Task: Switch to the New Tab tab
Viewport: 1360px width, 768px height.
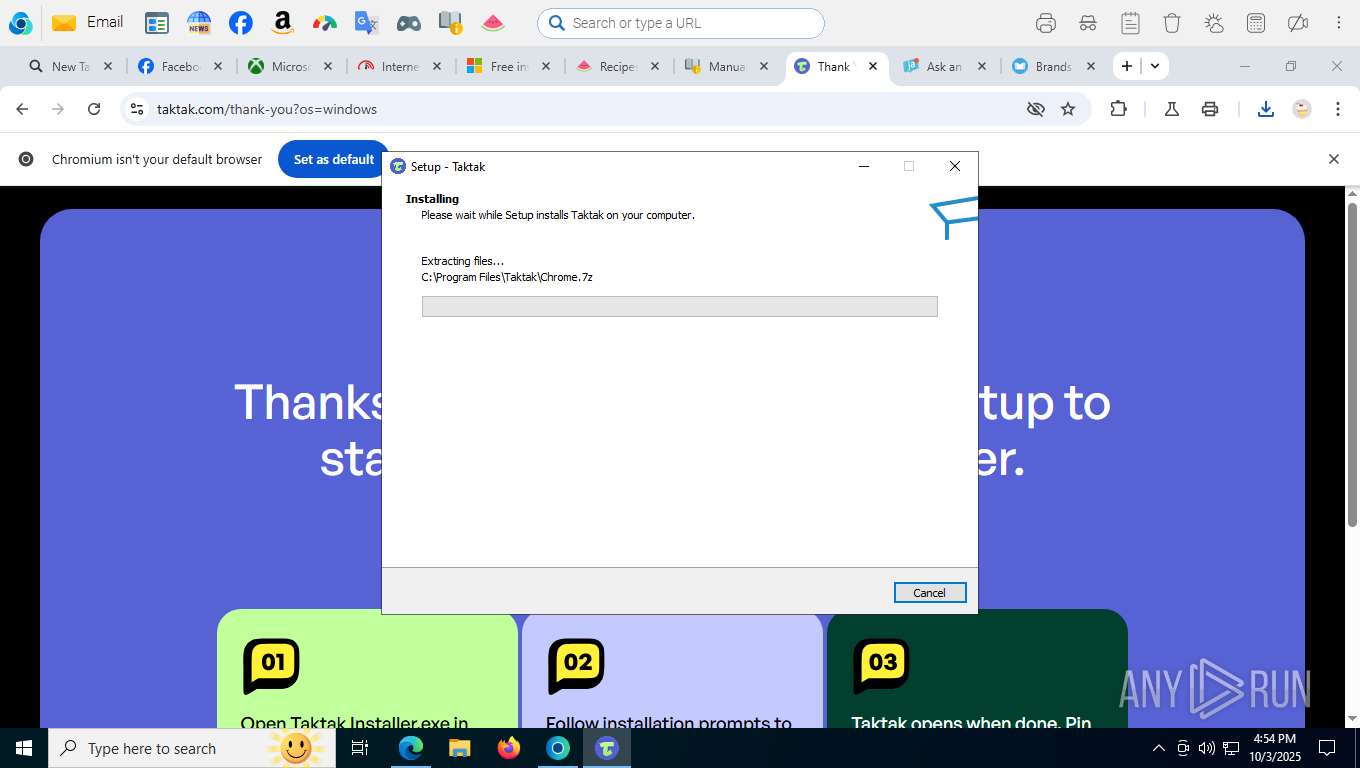Action: [70, 66]
